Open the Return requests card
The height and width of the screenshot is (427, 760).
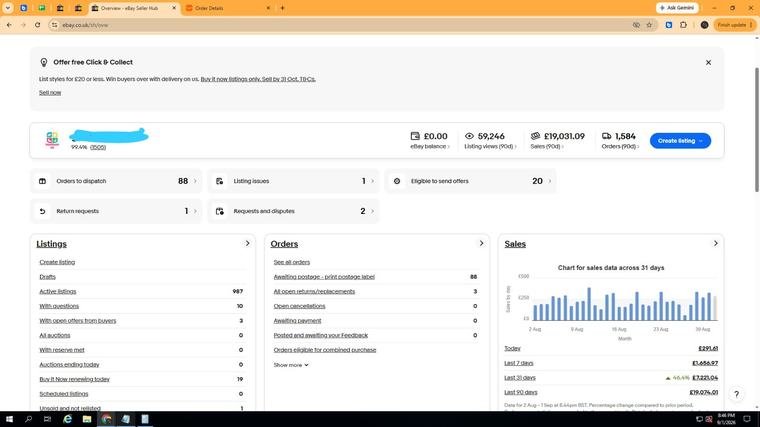(116, 211)
